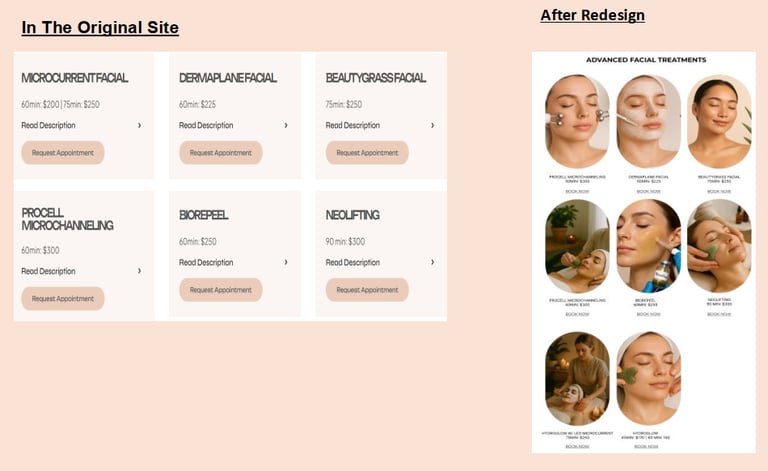The height and width of the screenshot is (471, 768).
Task: Open Read Description arrow for Biorepeel
Action: pos(286,262)
